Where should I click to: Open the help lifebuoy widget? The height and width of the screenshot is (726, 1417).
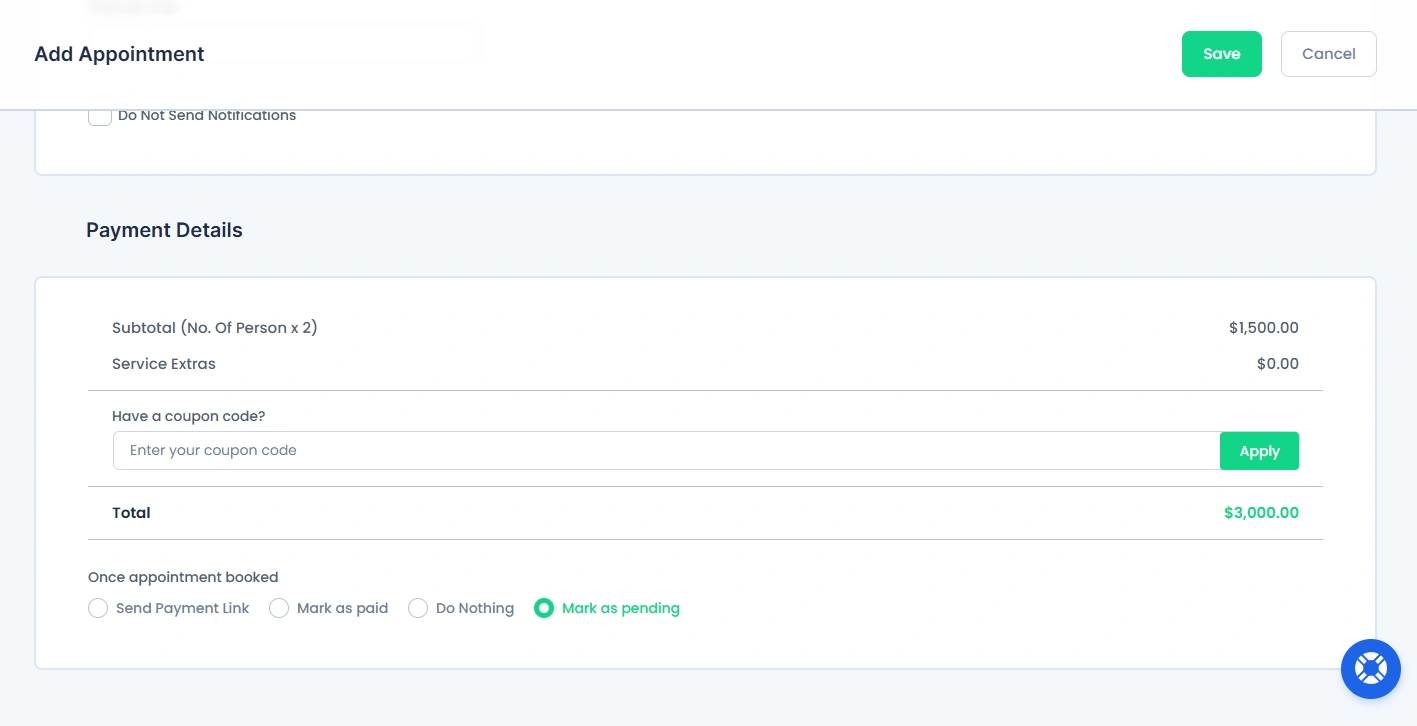point(1370,668)
